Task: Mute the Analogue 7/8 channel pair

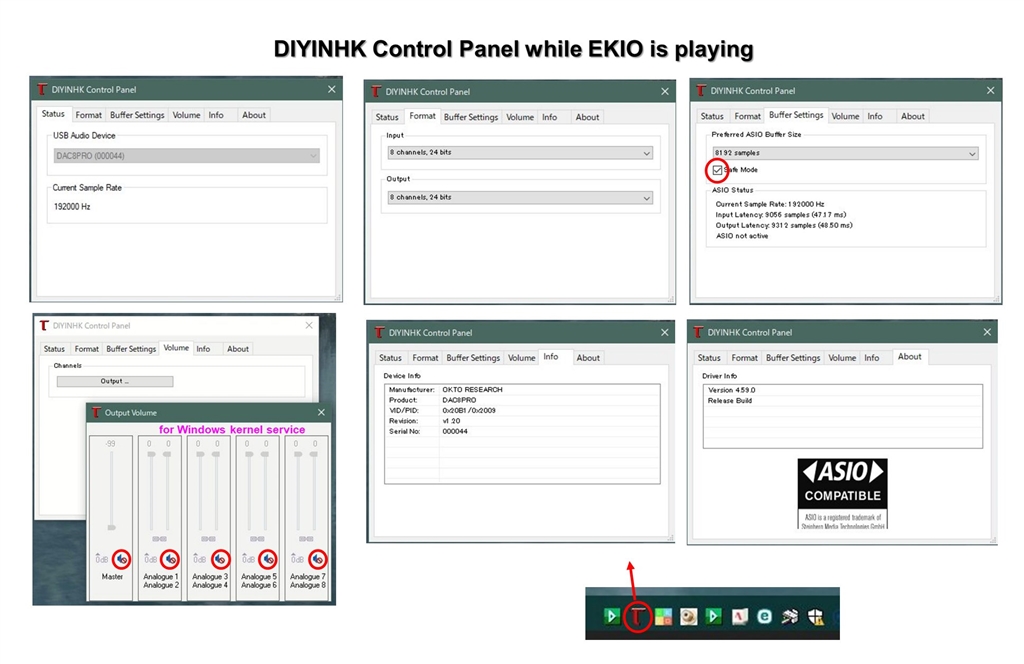Action: point(317,559)
